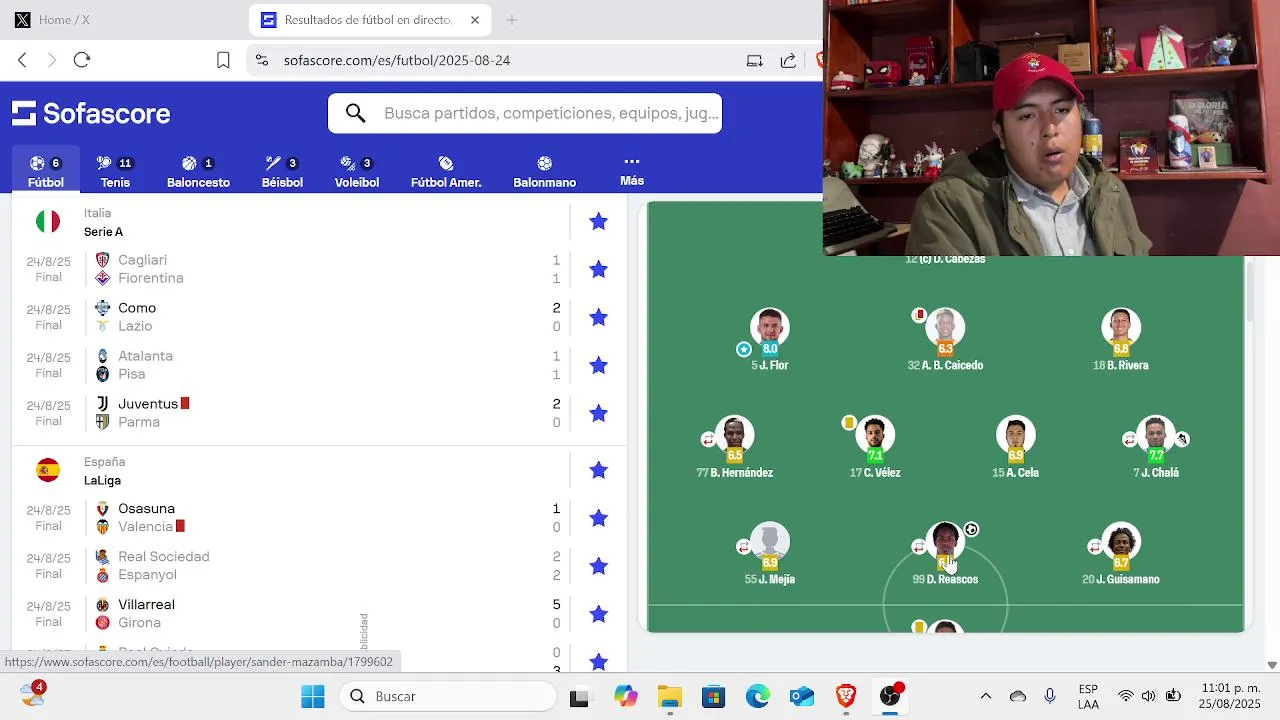Reload the Sofascore page
The image size is (1280, 720).
pos(82,60)
